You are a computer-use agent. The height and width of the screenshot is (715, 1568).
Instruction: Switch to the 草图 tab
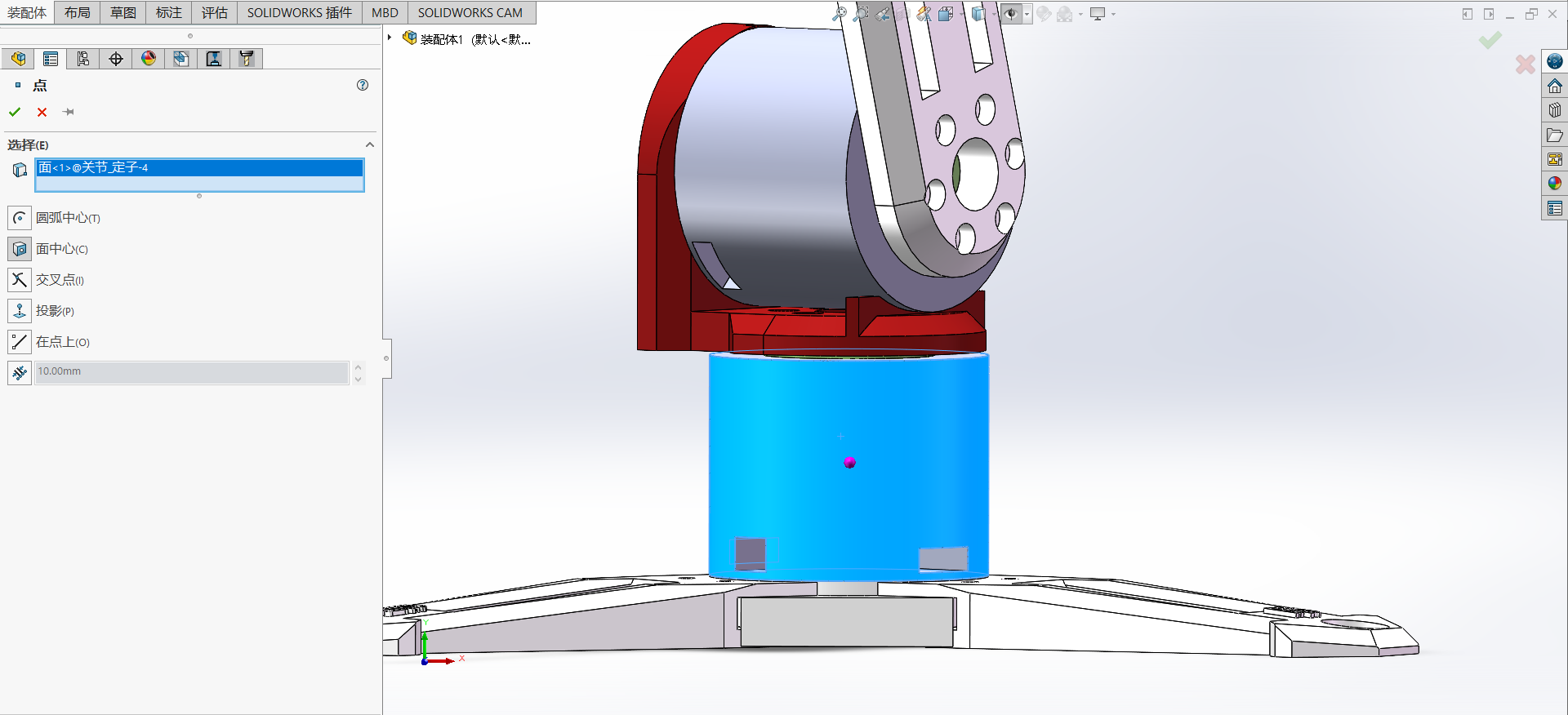[x=123, y=12]
